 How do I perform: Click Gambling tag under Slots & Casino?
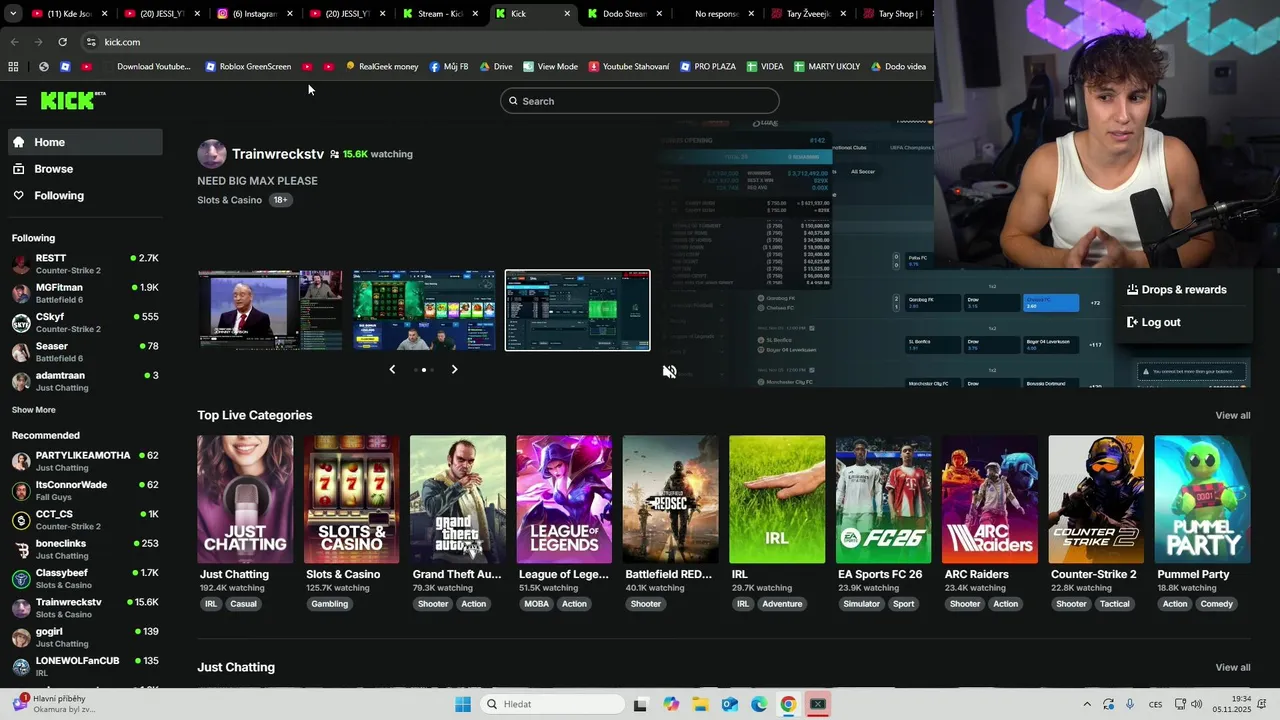click(x=329, y=604)
